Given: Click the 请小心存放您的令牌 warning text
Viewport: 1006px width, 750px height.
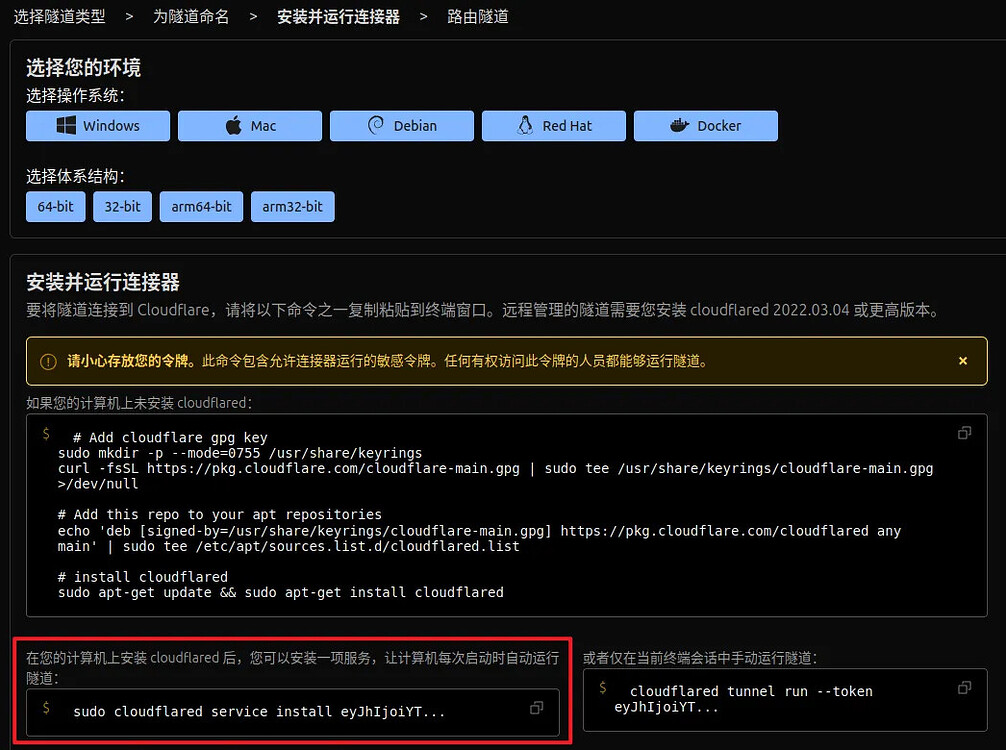Looking at the screenshot, I should pyautogui.click(x=131, y=361).
